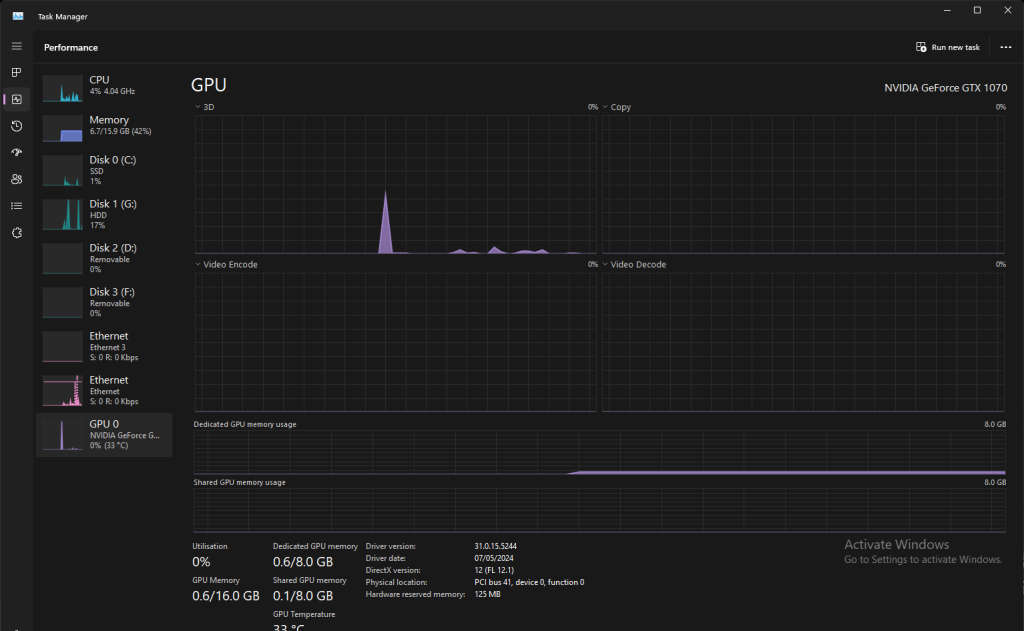Select Ethernet 3 network entry

[x=104, y=346]
